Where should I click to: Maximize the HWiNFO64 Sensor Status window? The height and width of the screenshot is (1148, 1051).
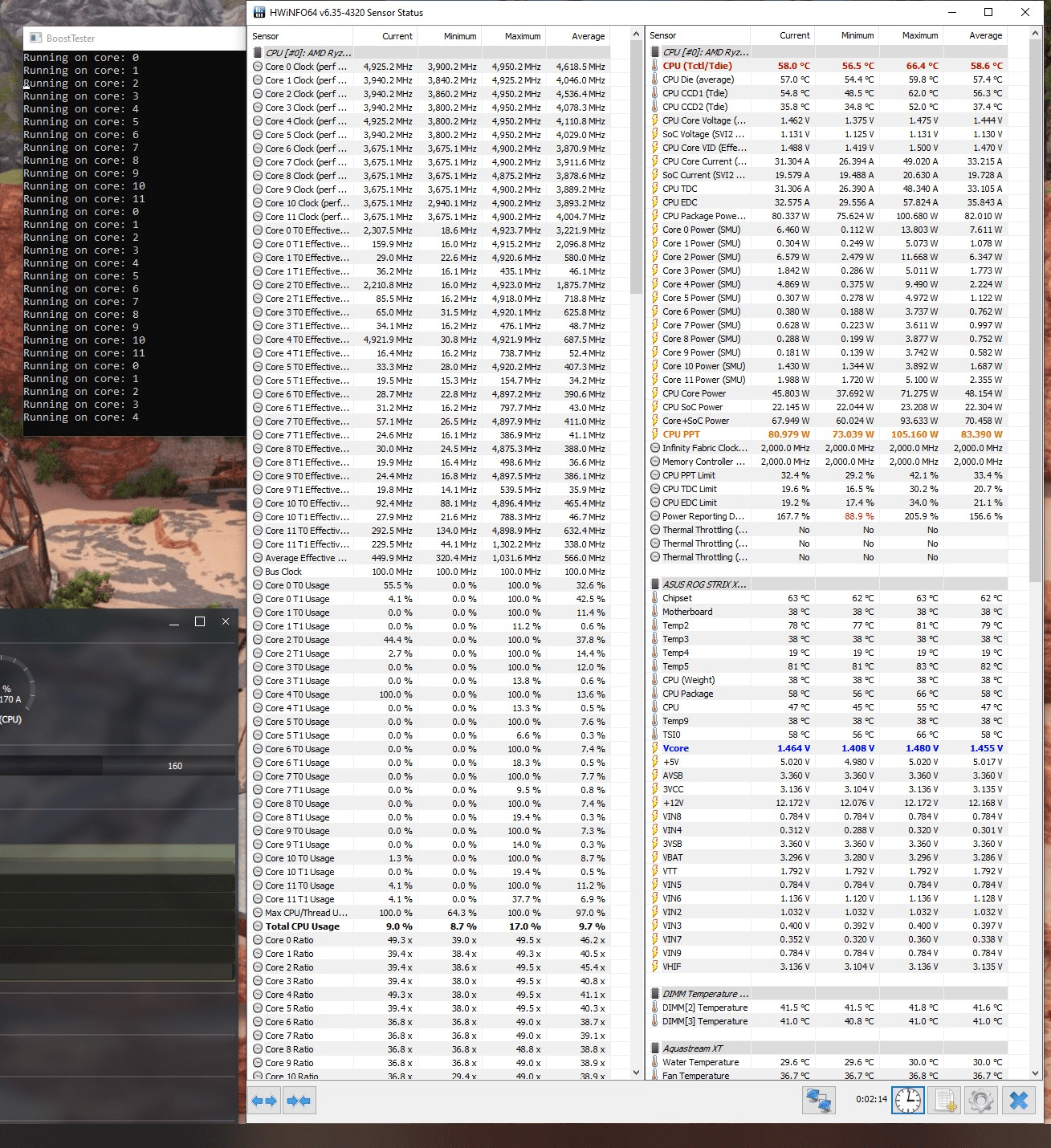tap(988, 12)
